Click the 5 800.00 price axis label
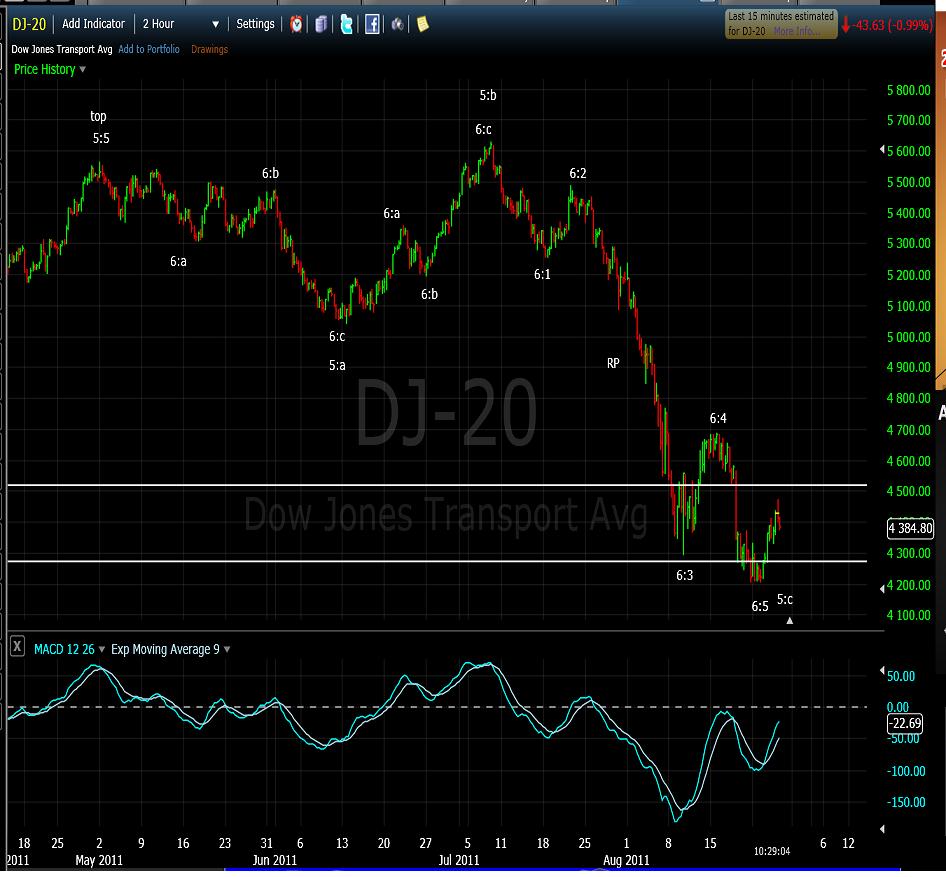The image size is (946, 877). (909, 90)
